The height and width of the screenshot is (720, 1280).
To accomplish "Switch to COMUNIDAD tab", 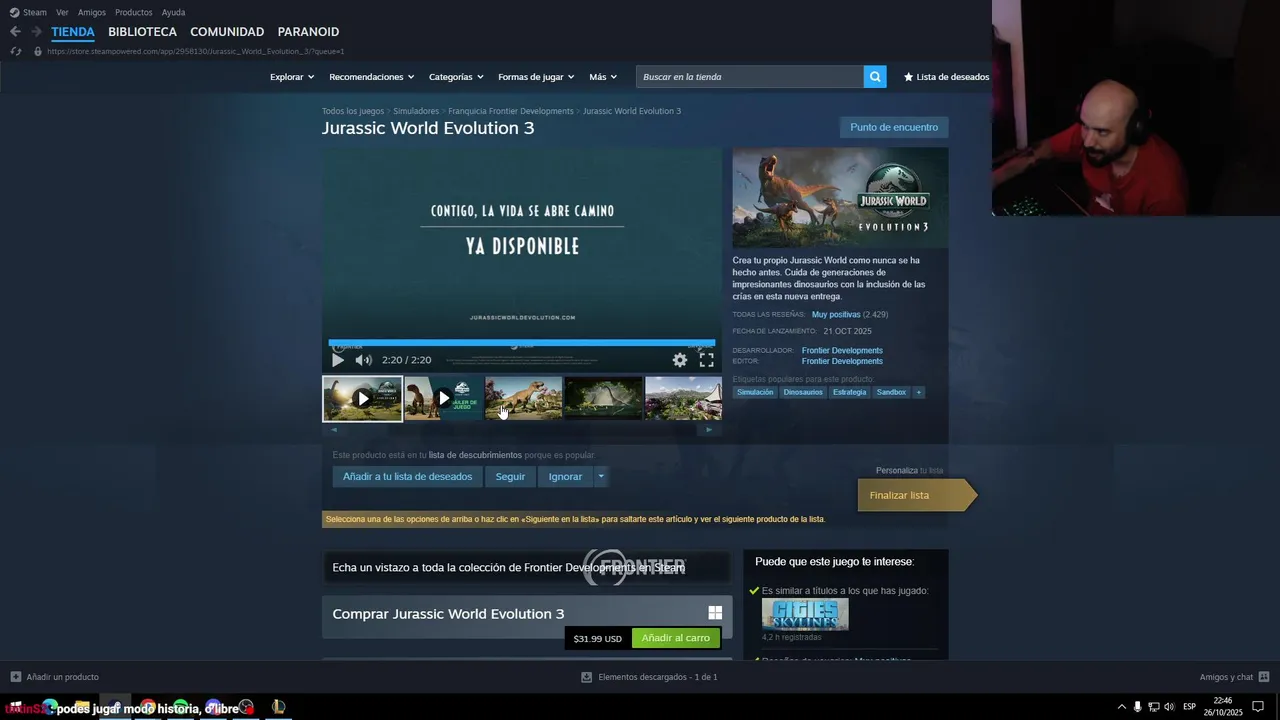I will coord(227,32).
